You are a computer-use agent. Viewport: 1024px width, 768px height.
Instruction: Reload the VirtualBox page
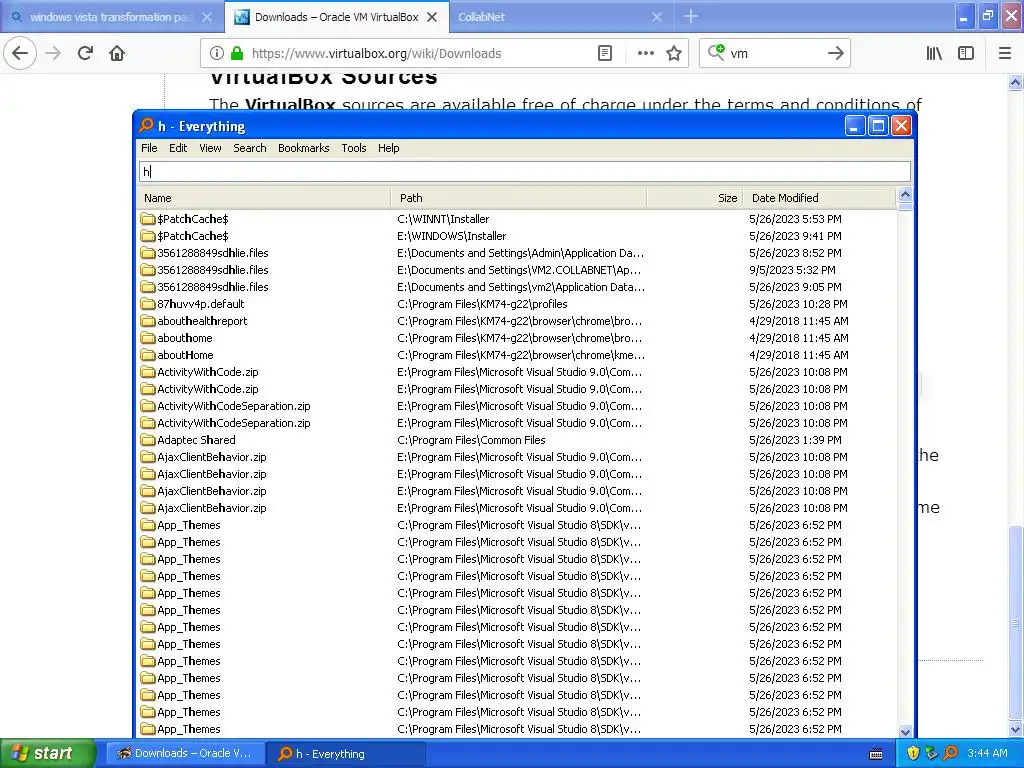[x=85, y=53]
